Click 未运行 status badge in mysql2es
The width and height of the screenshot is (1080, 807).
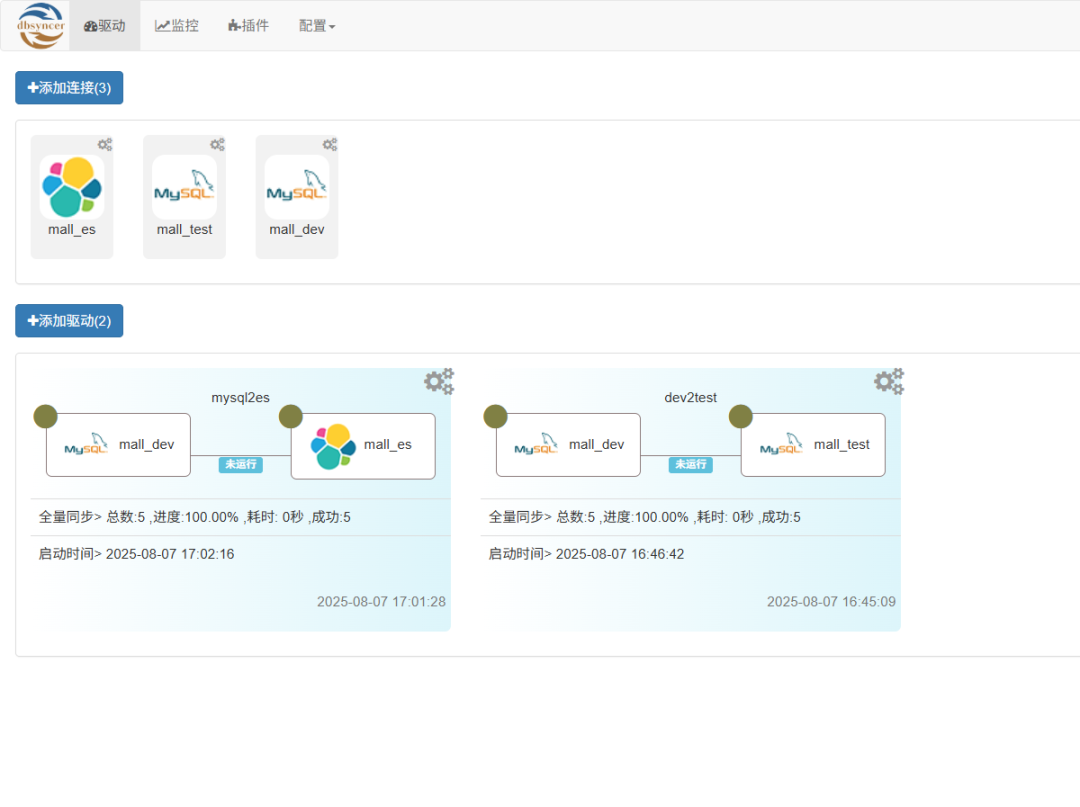[x=241, y=465]
